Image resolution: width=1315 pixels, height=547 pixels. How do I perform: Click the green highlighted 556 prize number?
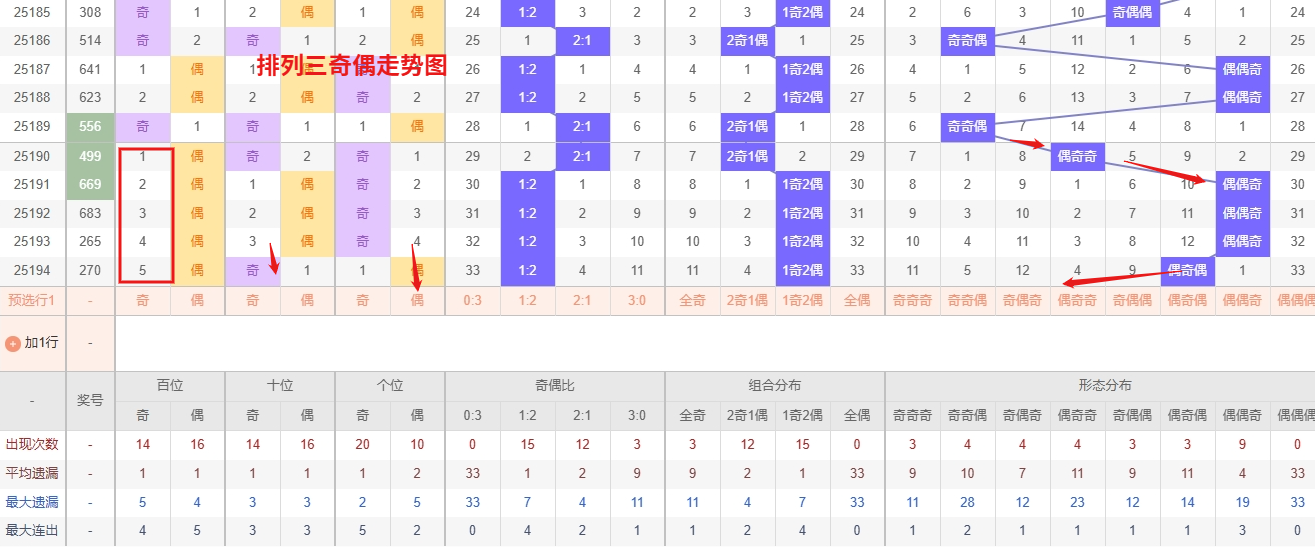click(x=90, y=127)
